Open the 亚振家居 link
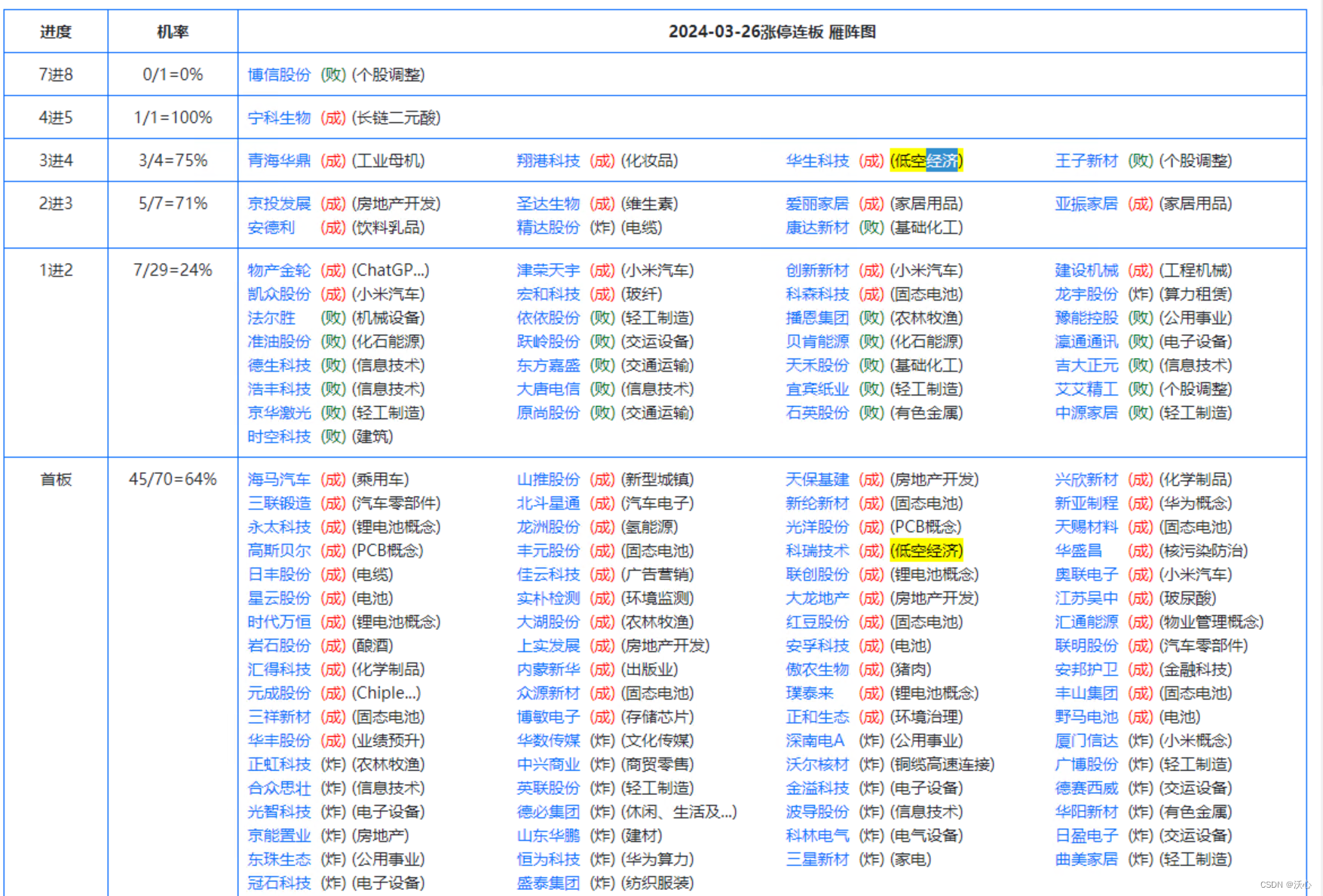1323x896 pixels. (x=1086, y=203)
